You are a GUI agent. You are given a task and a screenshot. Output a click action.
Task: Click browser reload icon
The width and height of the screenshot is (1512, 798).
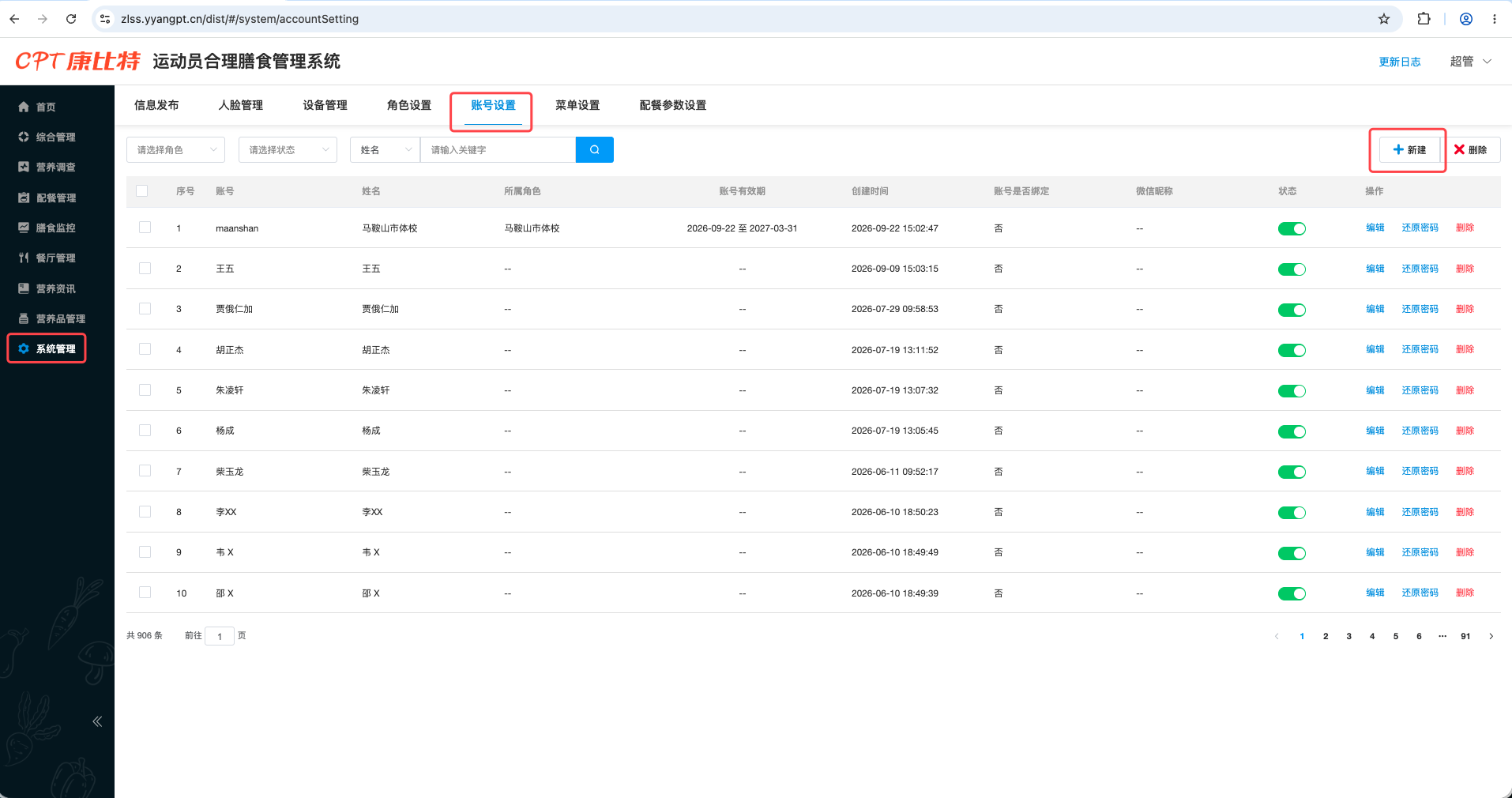point(71,19)
